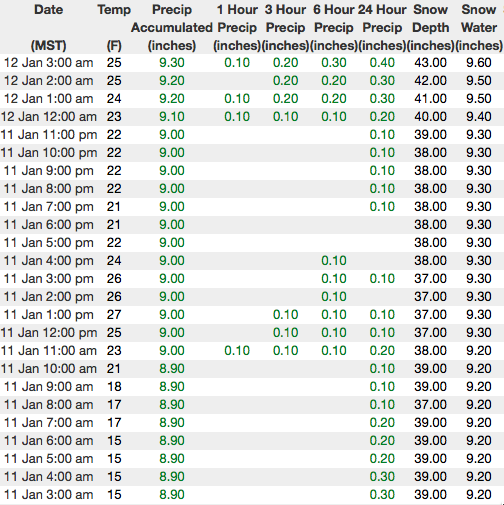Click the 1 Hour Precip header

(237, 27)
